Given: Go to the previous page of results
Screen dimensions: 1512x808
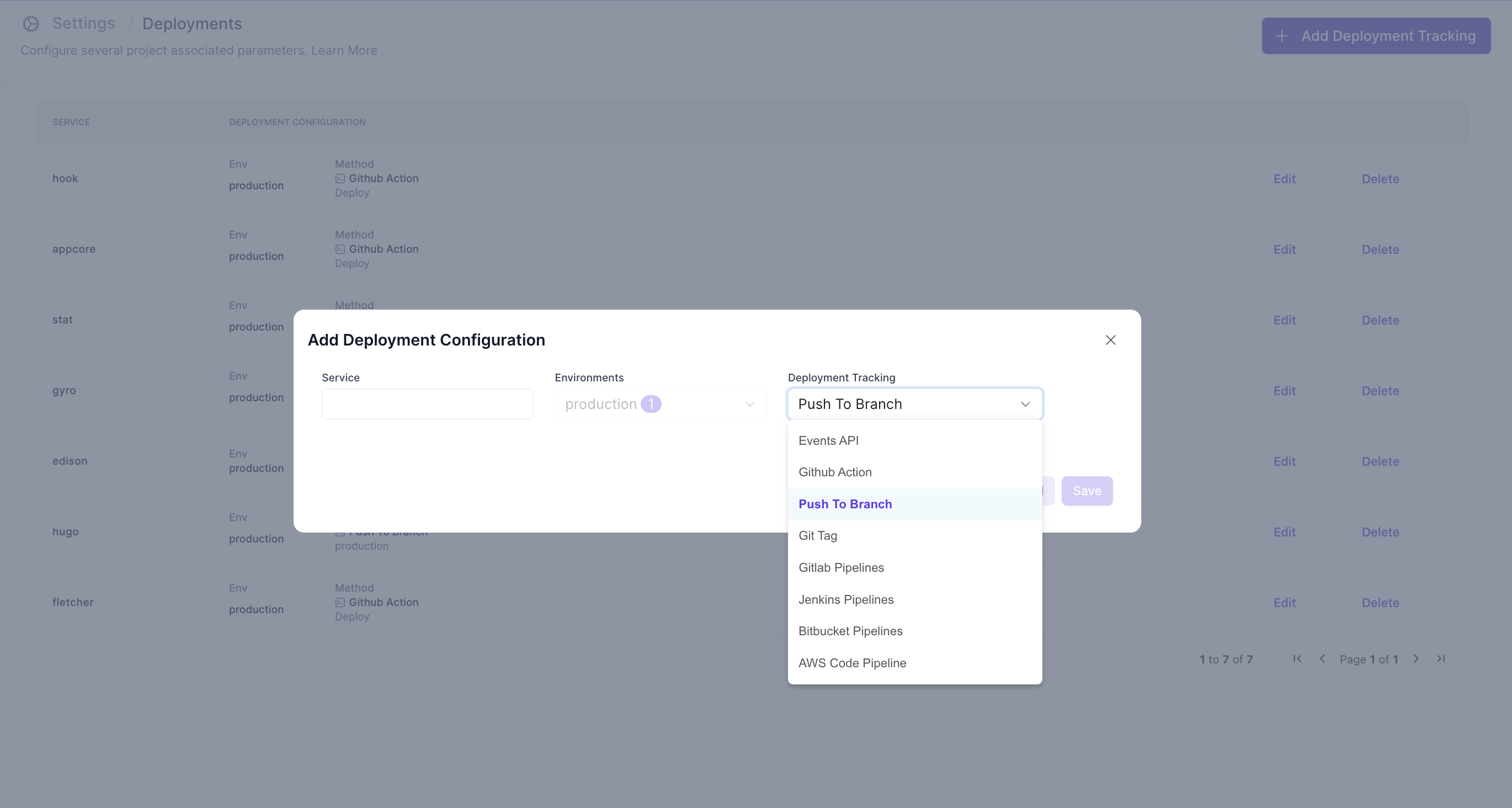Looking at the screenshot, I should [1322, 659].
